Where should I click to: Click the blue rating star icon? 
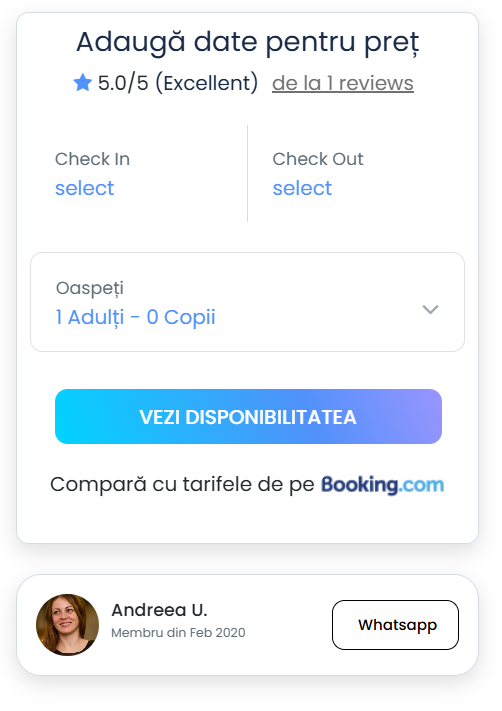tap(83, 83)
